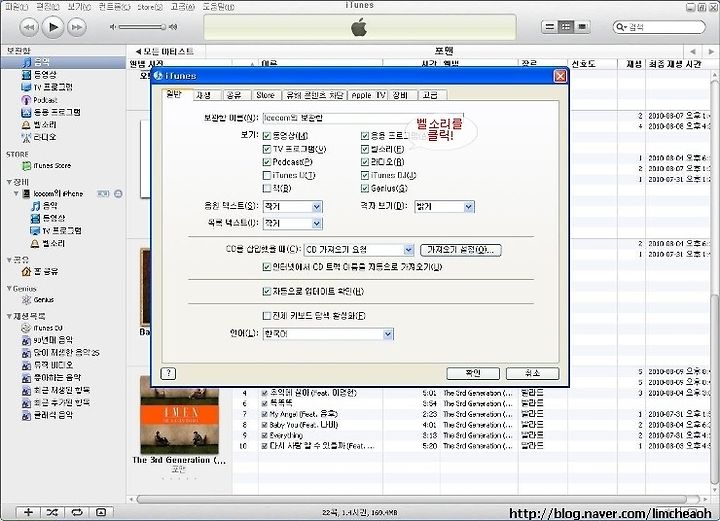Click the 가져오기 설정 button

click(461, 250)
